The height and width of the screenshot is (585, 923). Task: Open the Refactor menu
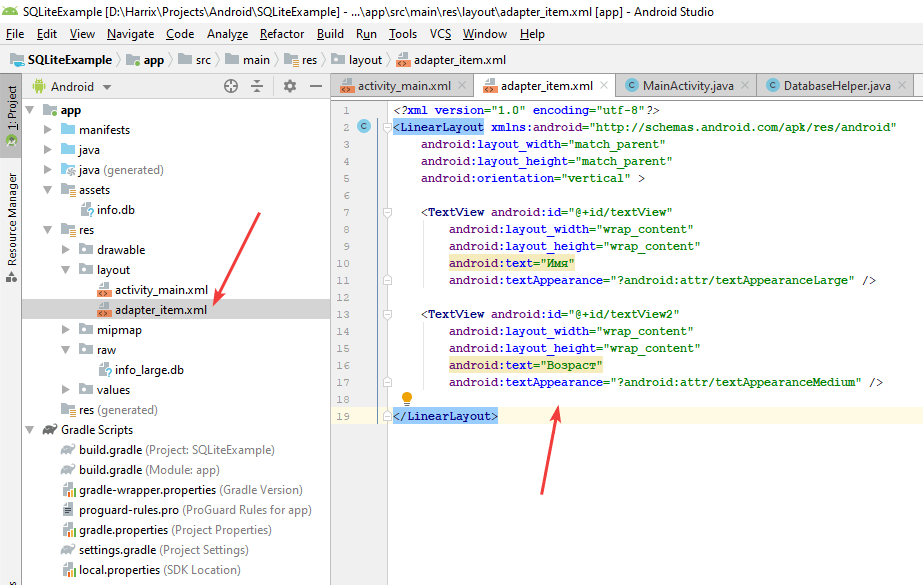[282, 34]
